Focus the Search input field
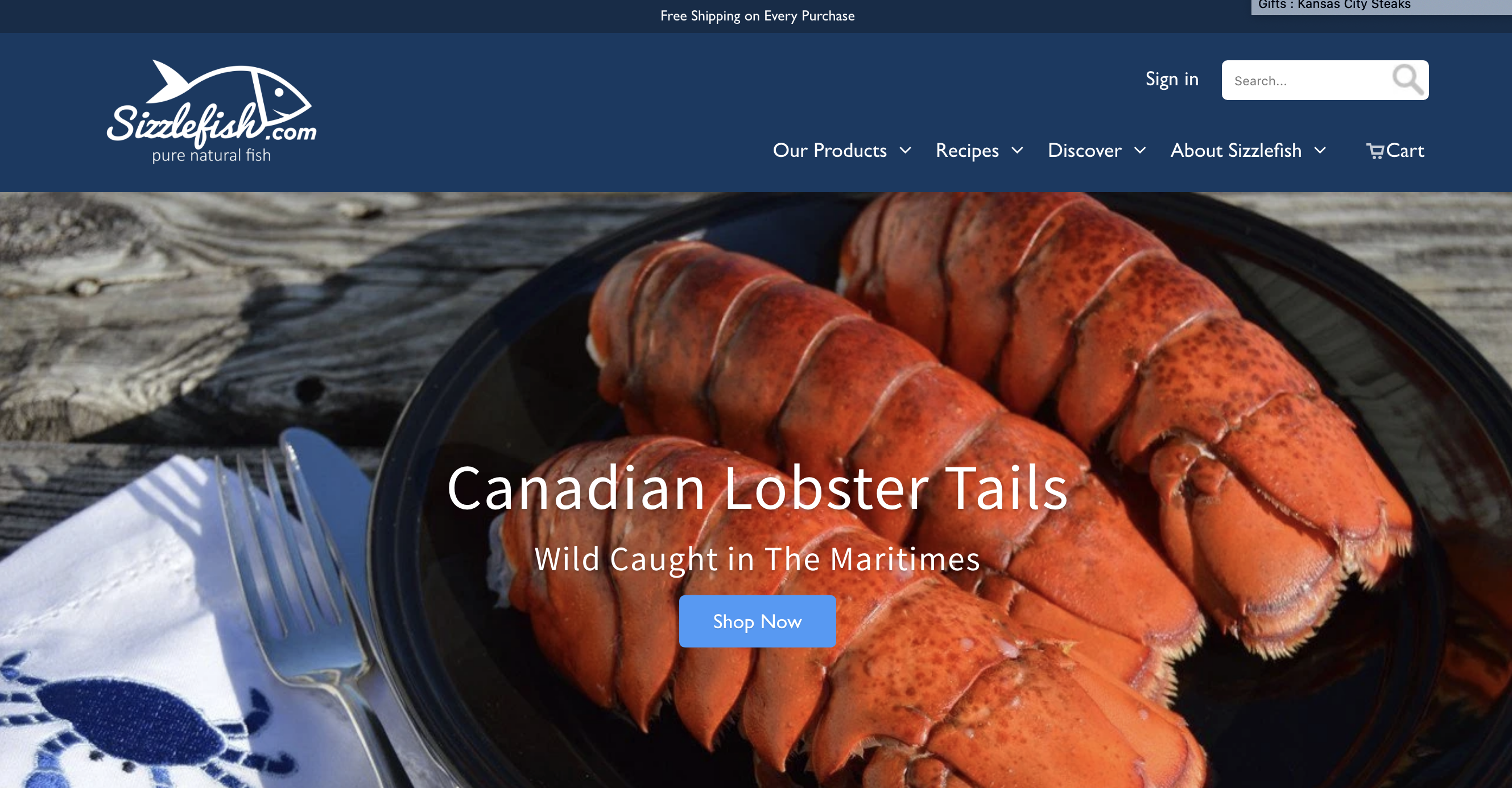 [1307, 80]
